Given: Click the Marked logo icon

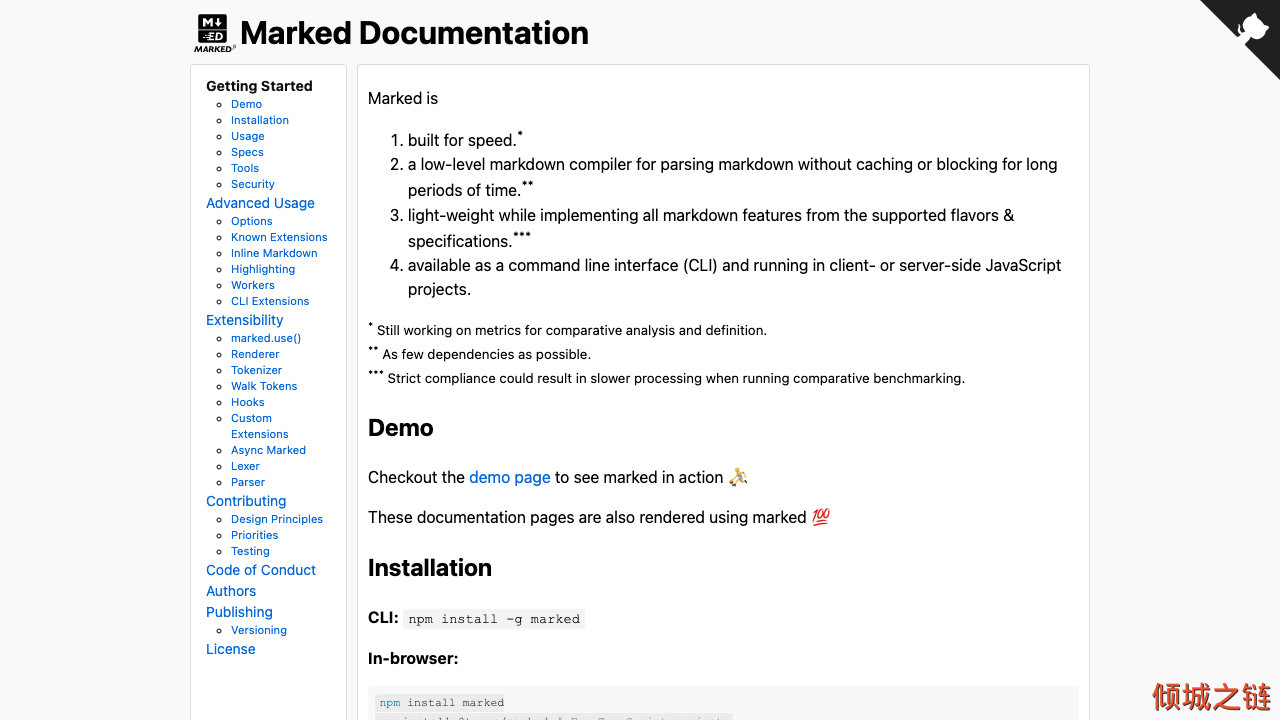Looking at the screenshot, I should (215, 33).
